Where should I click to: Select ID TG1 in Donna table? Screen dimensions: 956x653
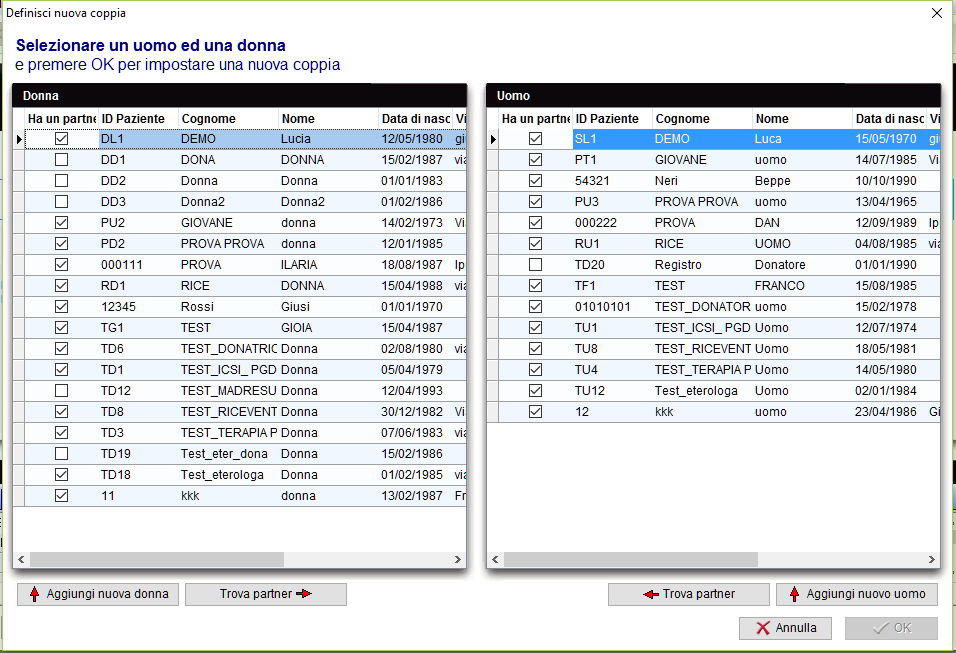click(x=138, y=327)
